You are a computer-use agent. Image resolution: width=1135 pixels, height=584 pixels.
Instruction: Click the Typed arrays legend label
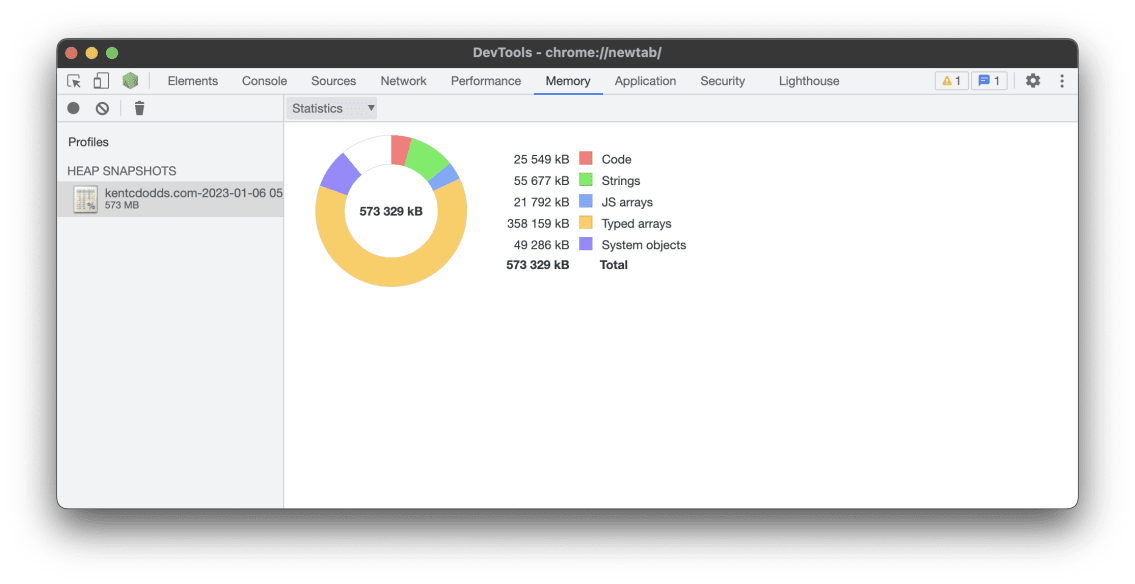point(636,224)
